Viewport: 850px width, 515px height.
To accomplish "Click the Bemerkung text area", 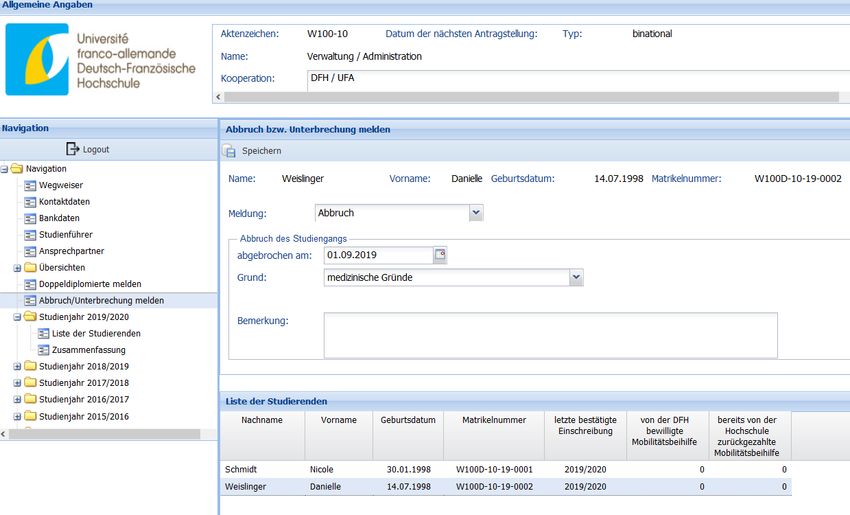I will pos(550,335).
